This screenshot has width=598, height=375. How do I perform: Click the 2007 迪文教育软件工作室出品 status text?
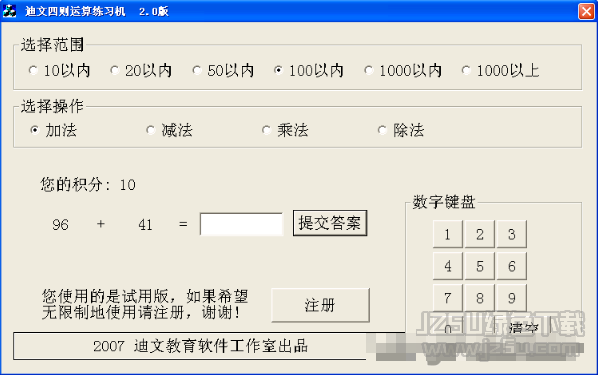click(x=201, y=346)
